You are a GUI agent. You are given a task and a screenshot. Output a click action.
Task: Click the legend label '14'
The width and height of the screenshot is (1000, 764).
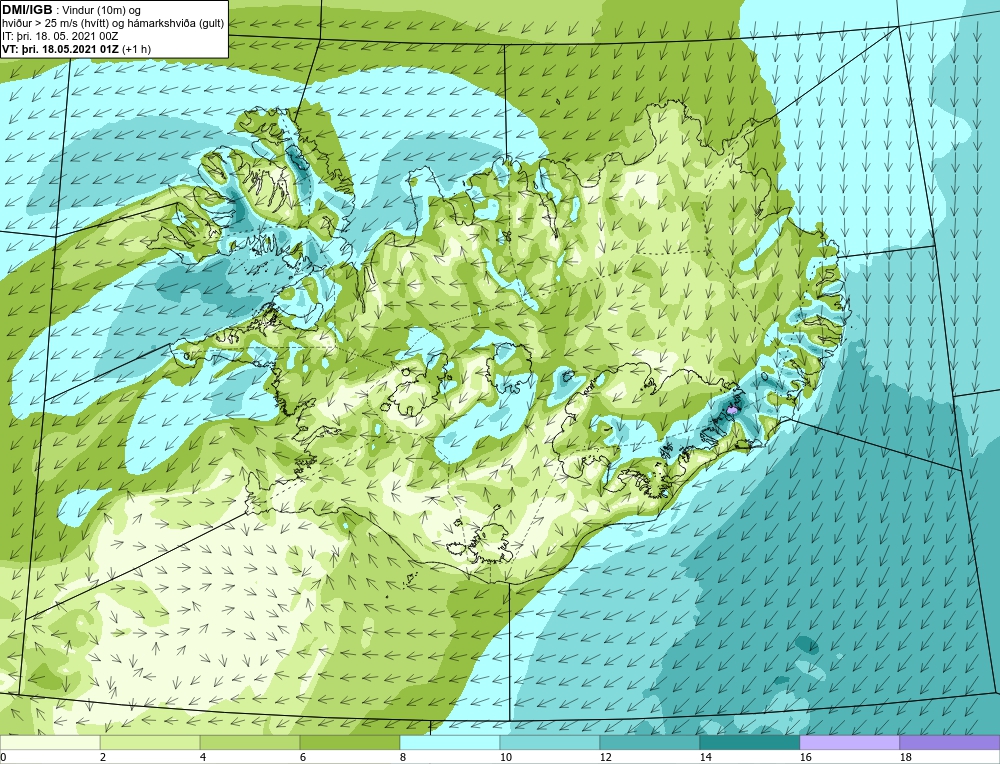(706, 757)
